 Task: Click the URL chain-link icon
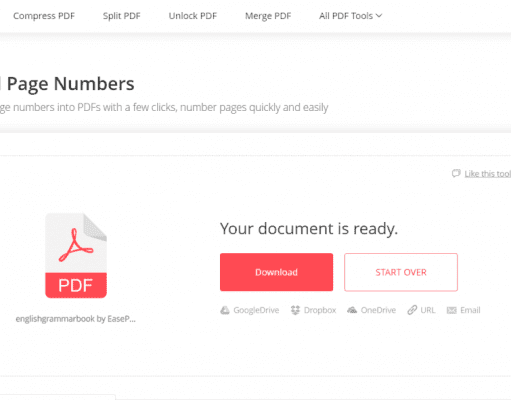pos(412,310)
